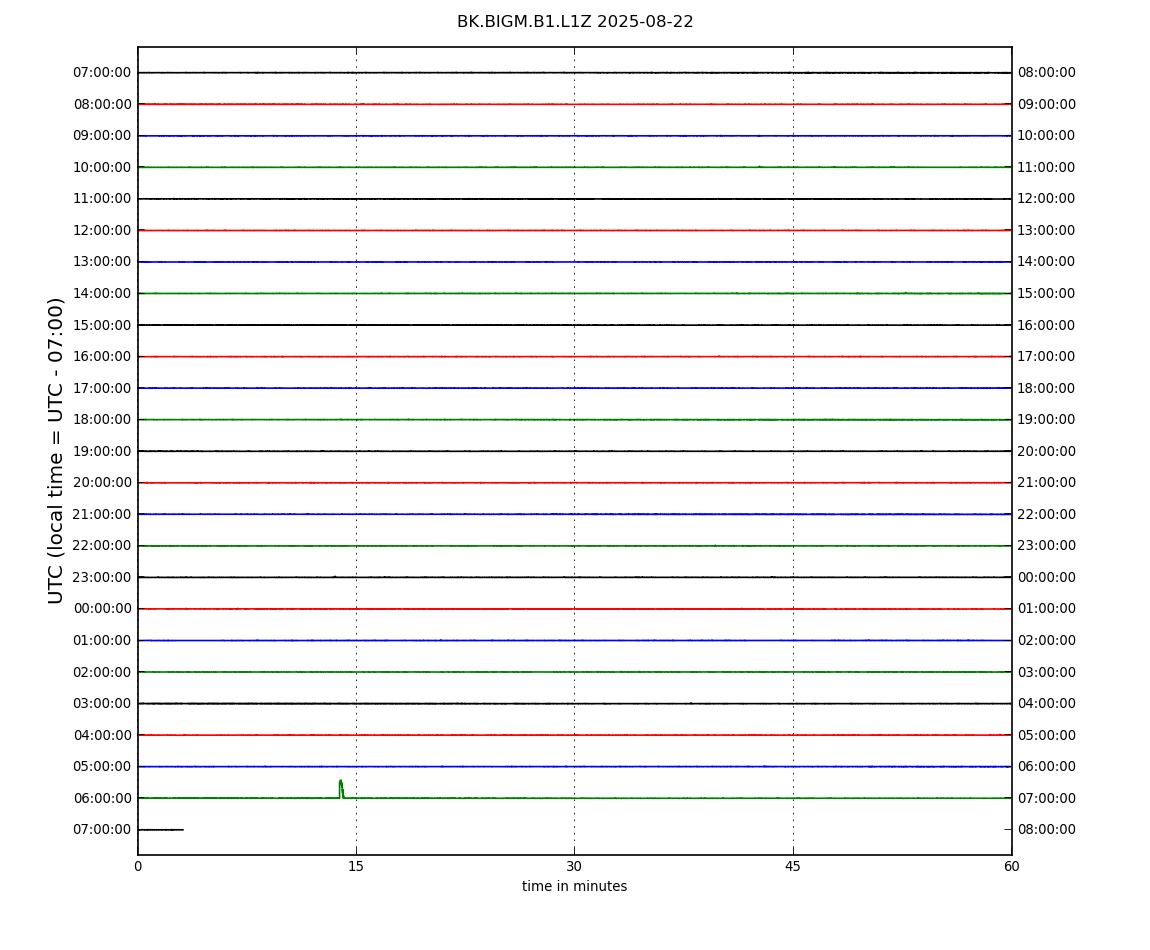The height and width of the screenshot is (950, 1150).
Task: Click left-axis label 01:00:00
Action: (103, 640)
